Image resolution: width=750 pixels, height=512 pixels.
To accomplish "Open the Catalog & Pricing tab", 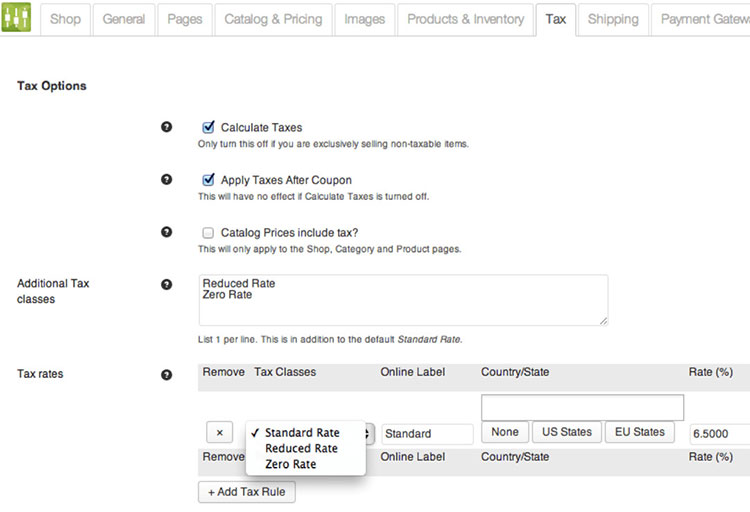I will coord(273,19).
